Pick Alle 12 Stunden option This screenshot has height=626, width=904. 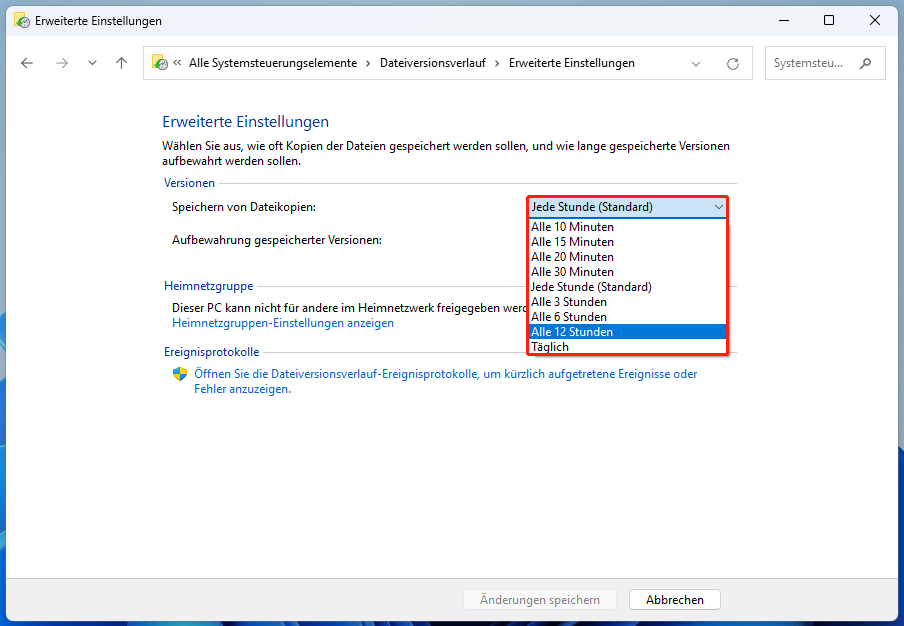click(627, 331)
